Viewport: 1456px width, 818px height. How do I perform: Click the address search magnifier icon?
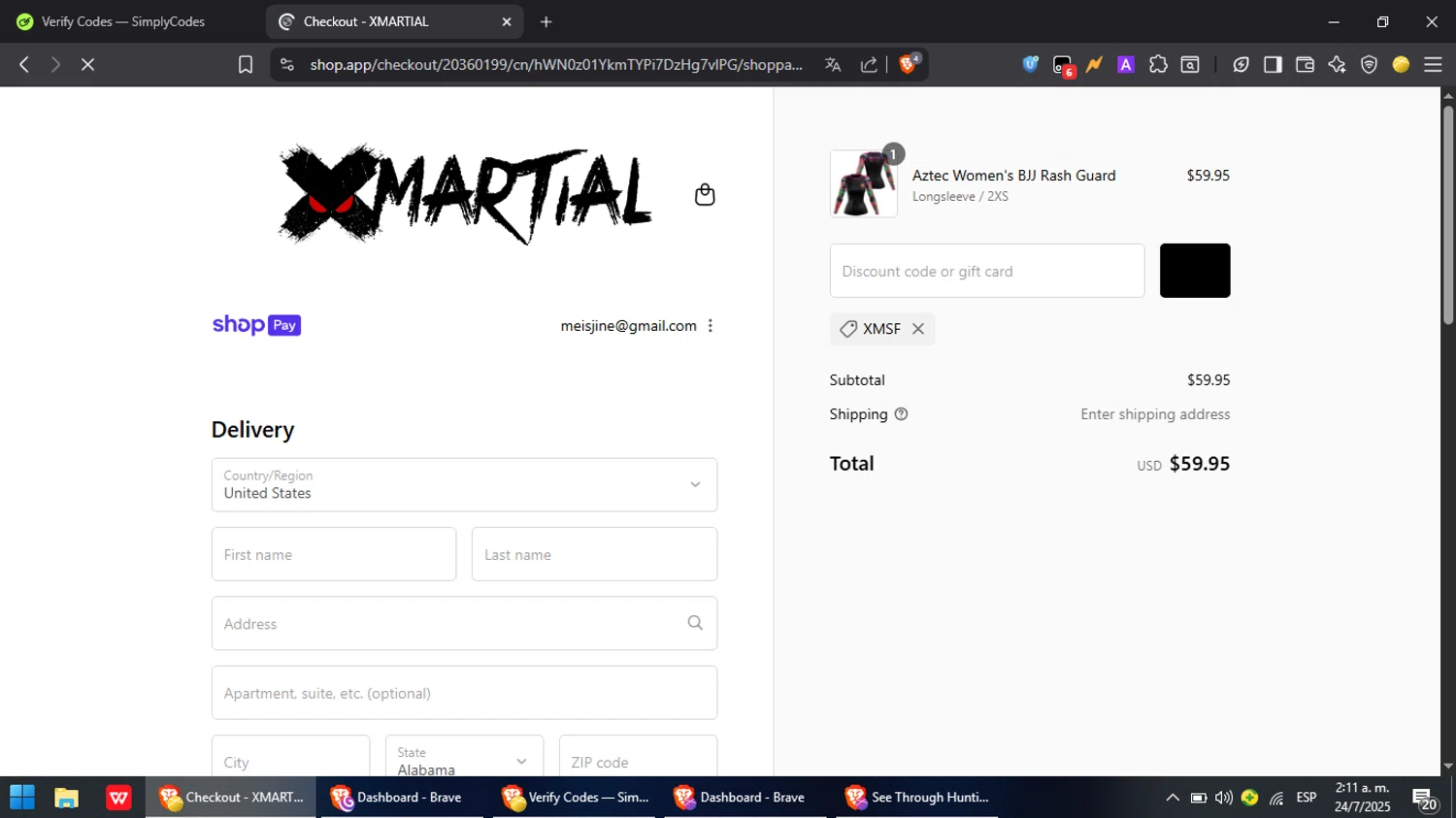click(695, 623)
